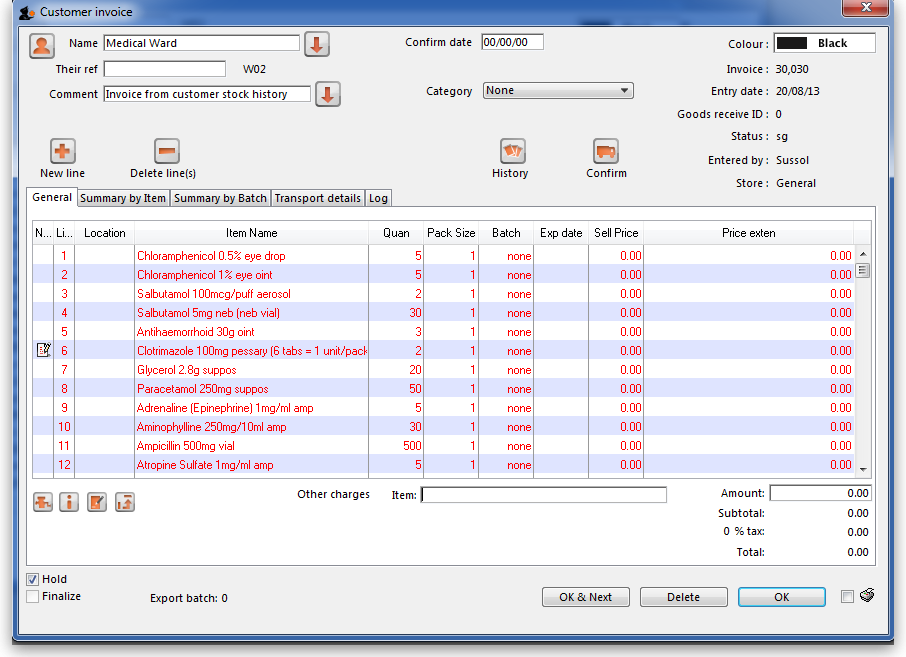Click the customer person icon beside Name
The image size is (906, 657).
(x=42, y=45)
